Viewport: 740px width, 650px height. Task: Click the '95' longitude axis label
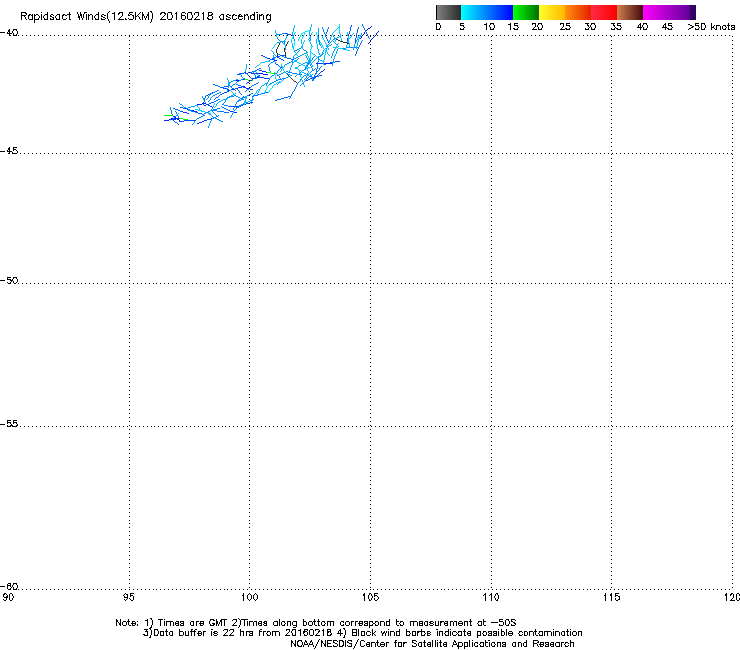(128, 598)
